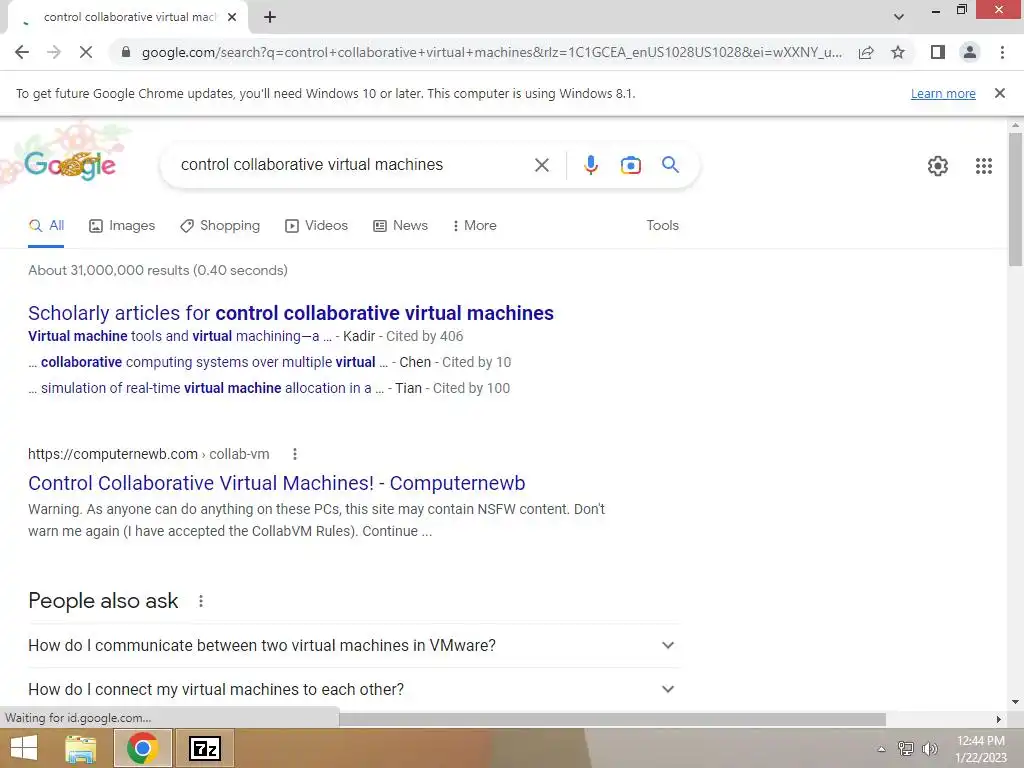
Task: Open the search Tools options
Action: coord(662,225)
